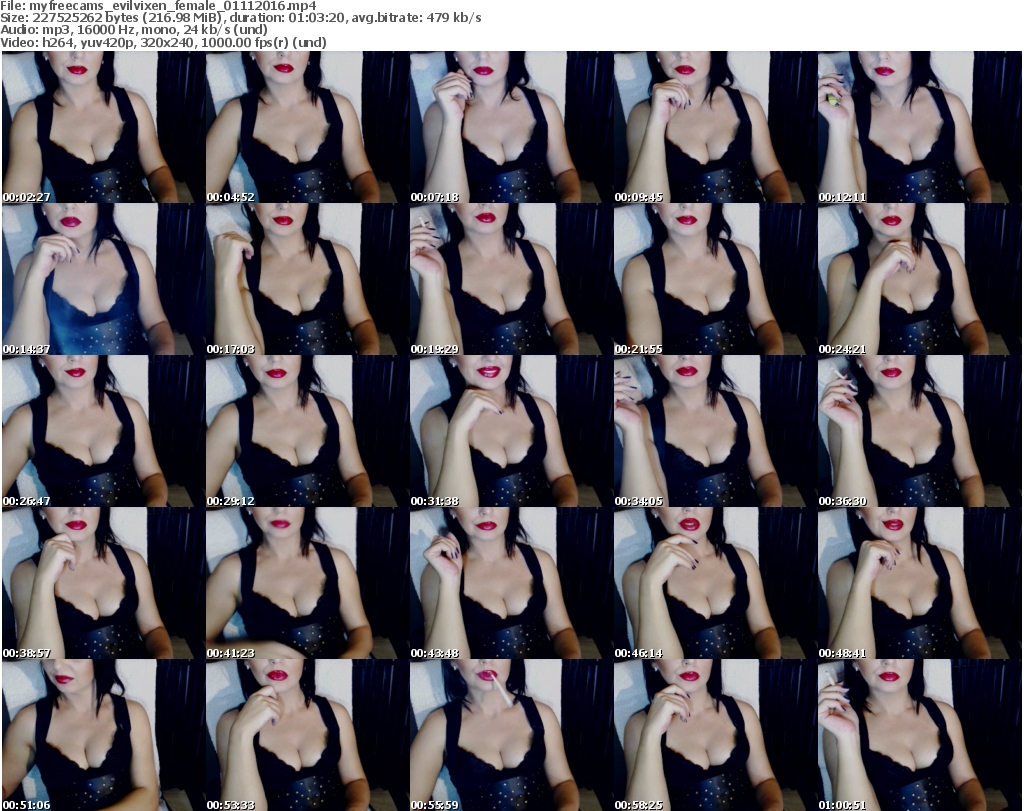This screenshot has width=1024, height=811.
Task: Choose the frame labeled 00:53:33
Action: (308, 735)
